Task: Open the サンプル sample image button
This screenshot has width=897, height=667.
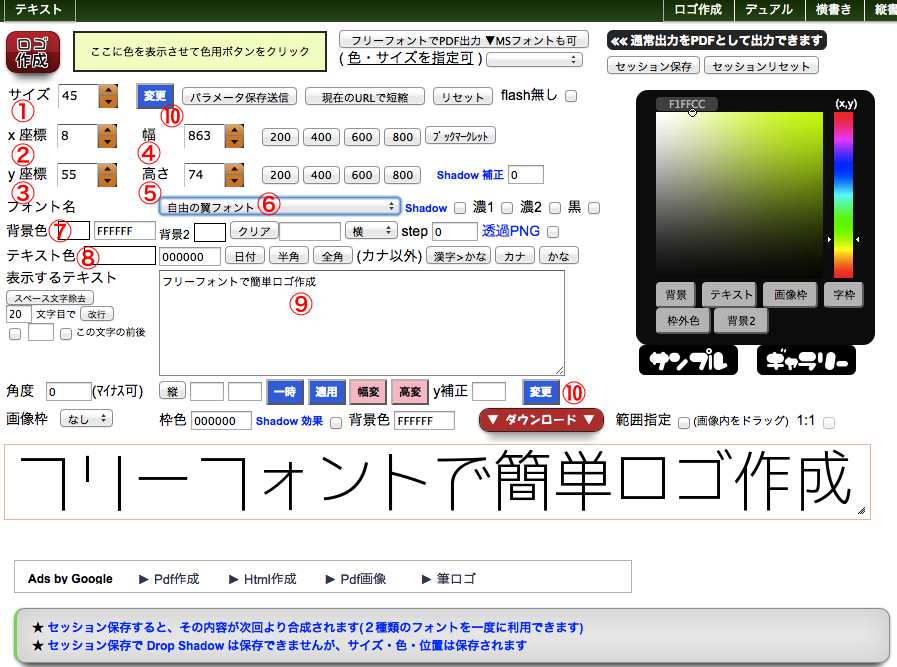Action: 688,360
